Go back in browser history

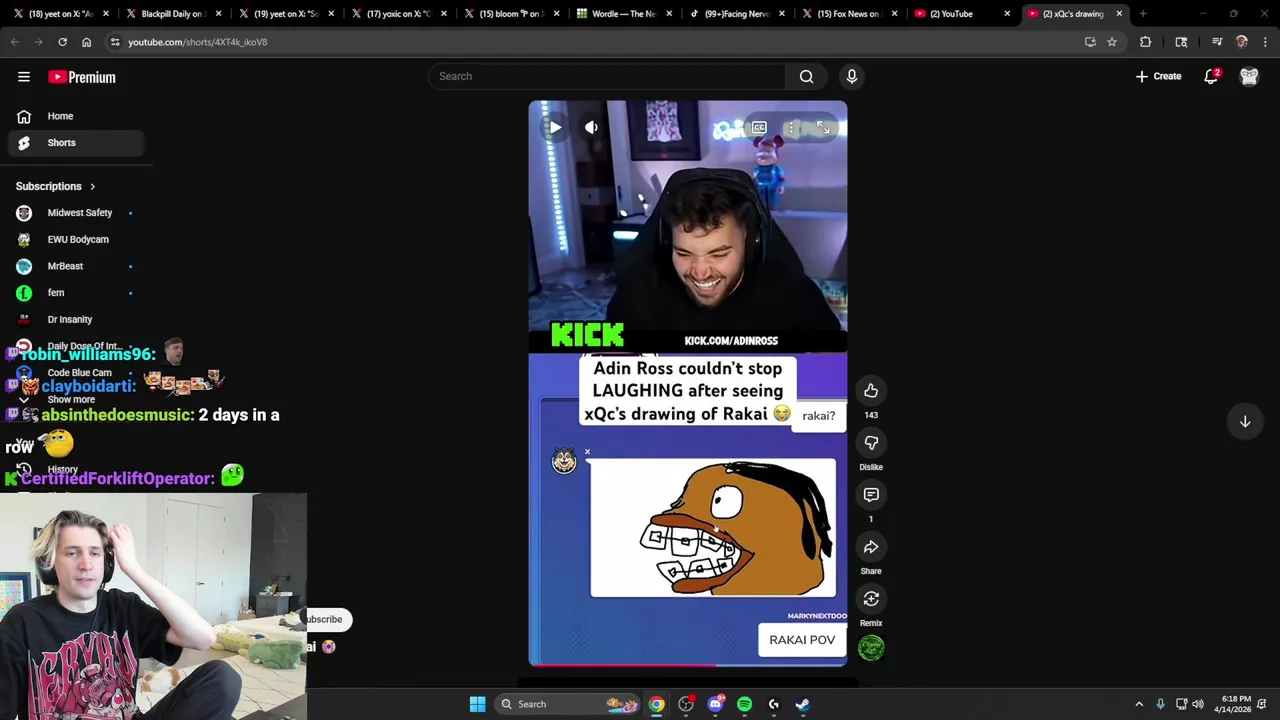click(x=14, y=42)
